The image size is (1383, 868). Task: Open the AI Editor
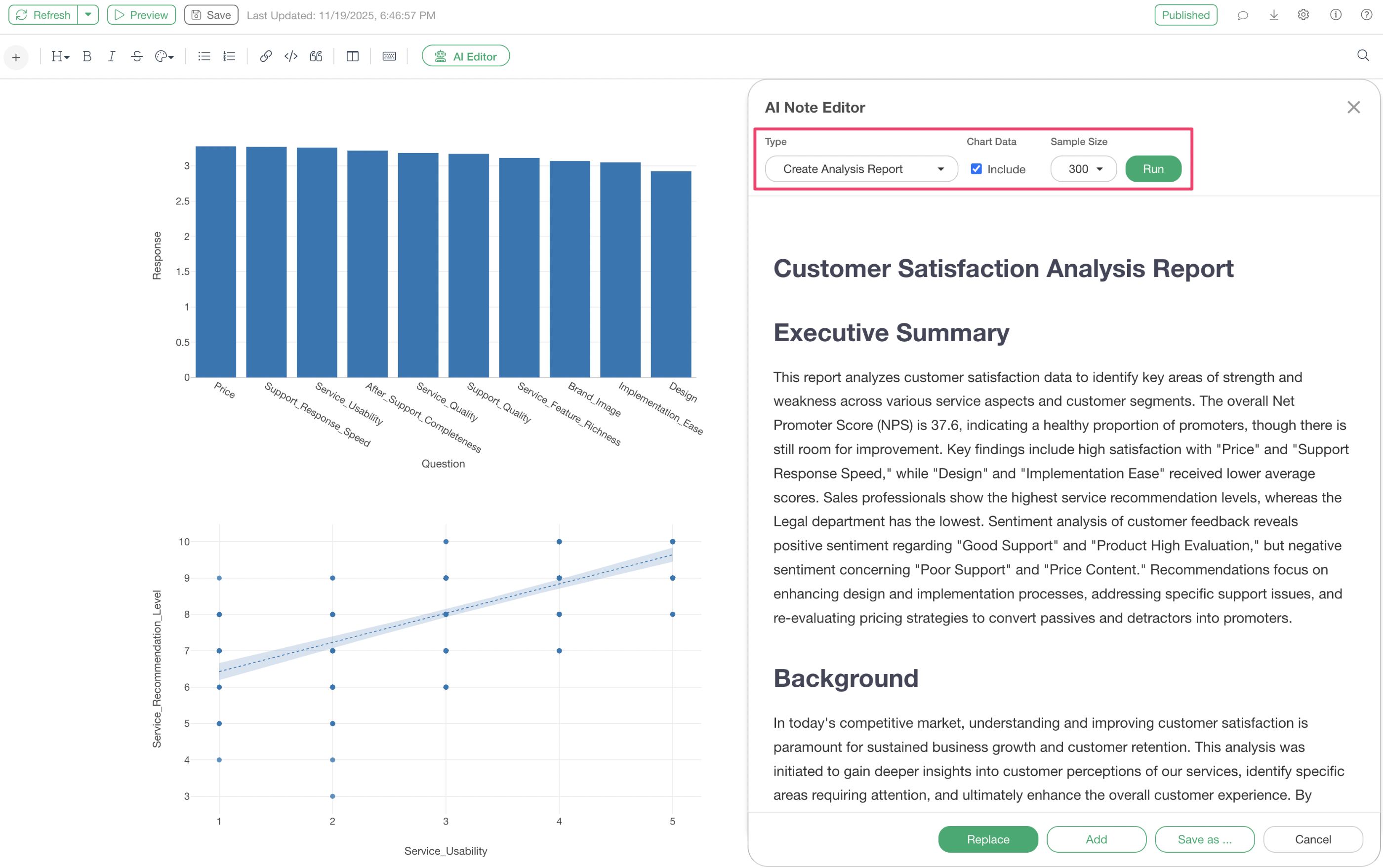(465, 56)
